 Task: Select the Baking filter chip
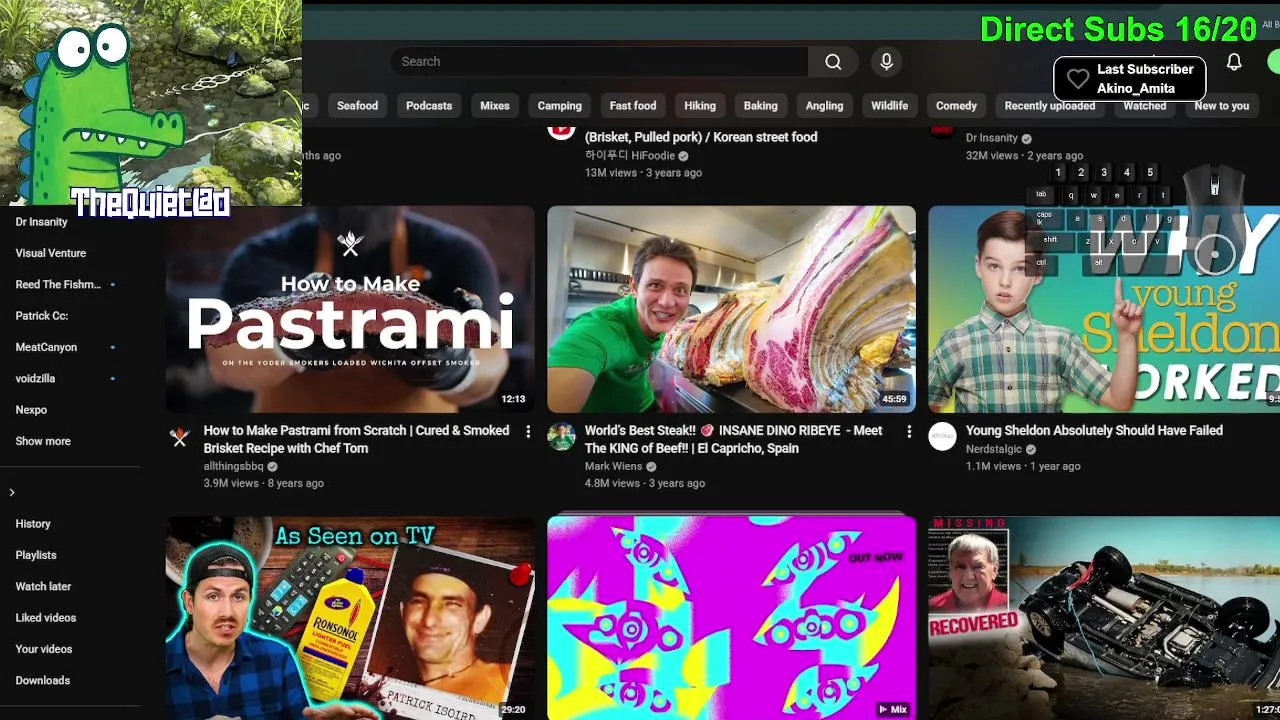click(760, 105)
